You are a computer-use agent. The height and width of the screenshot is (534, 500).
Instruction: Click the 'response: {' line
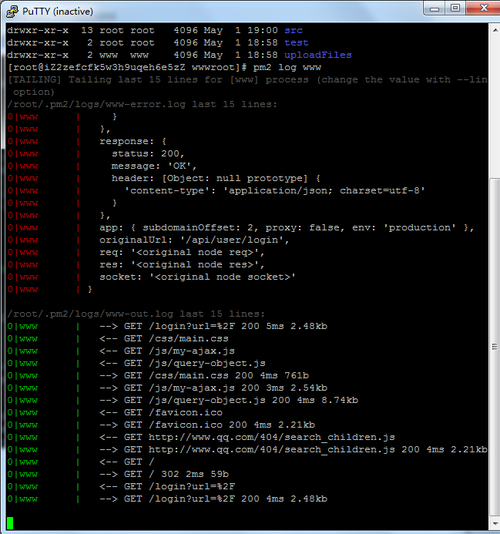coord(133,141)
